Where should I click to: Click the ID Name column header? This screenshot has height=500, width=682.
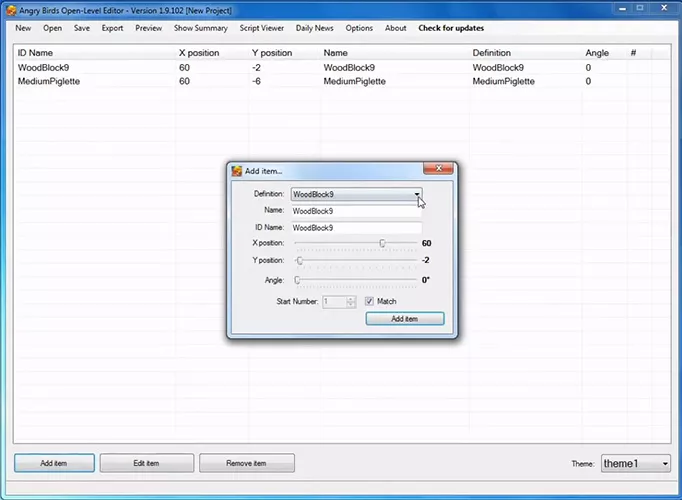pyautogui.click(x=35, y=53)
